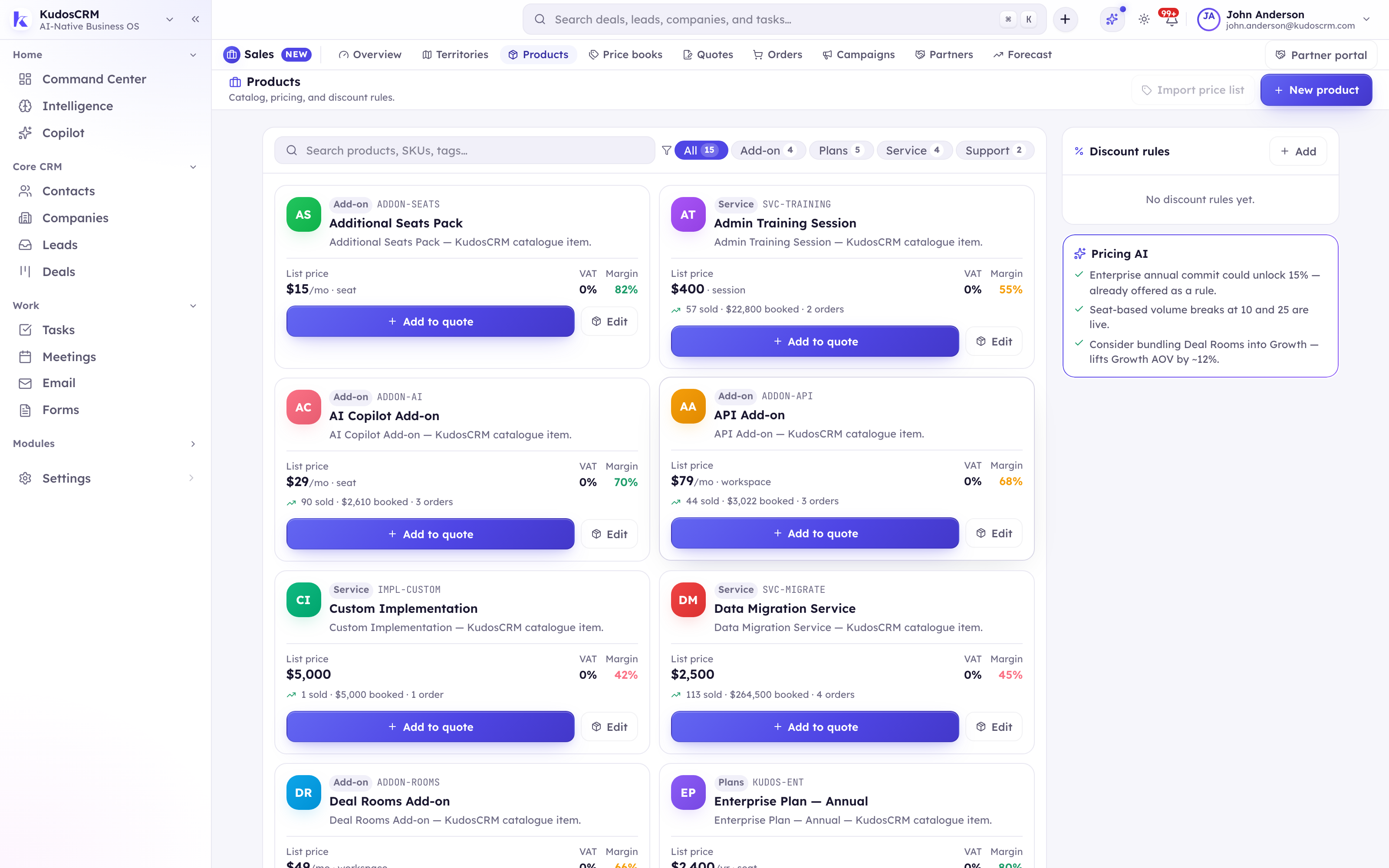Viewport: 1389px width, 868px height.
Task: Switch to the Orders tab
Action: (x=778, y=55)
